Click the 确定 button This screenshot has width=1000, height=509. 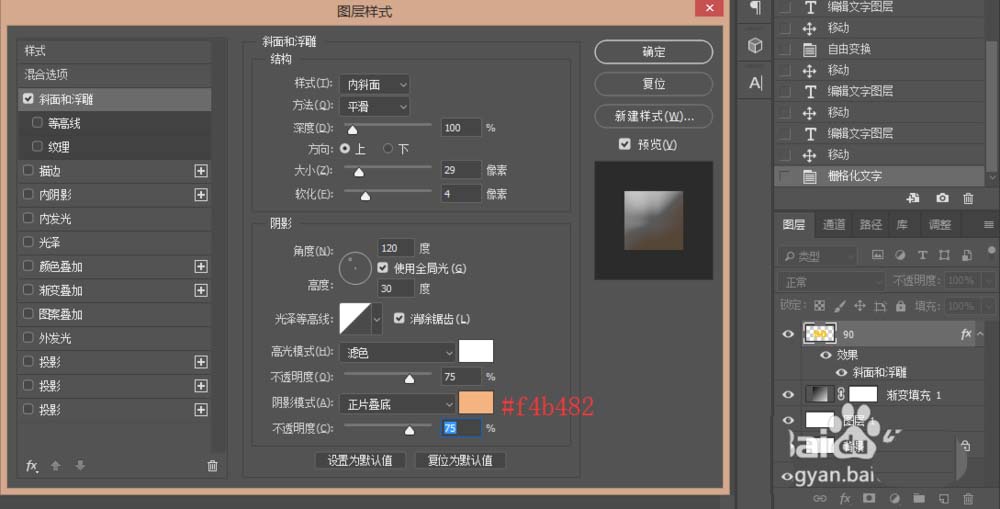654,52
